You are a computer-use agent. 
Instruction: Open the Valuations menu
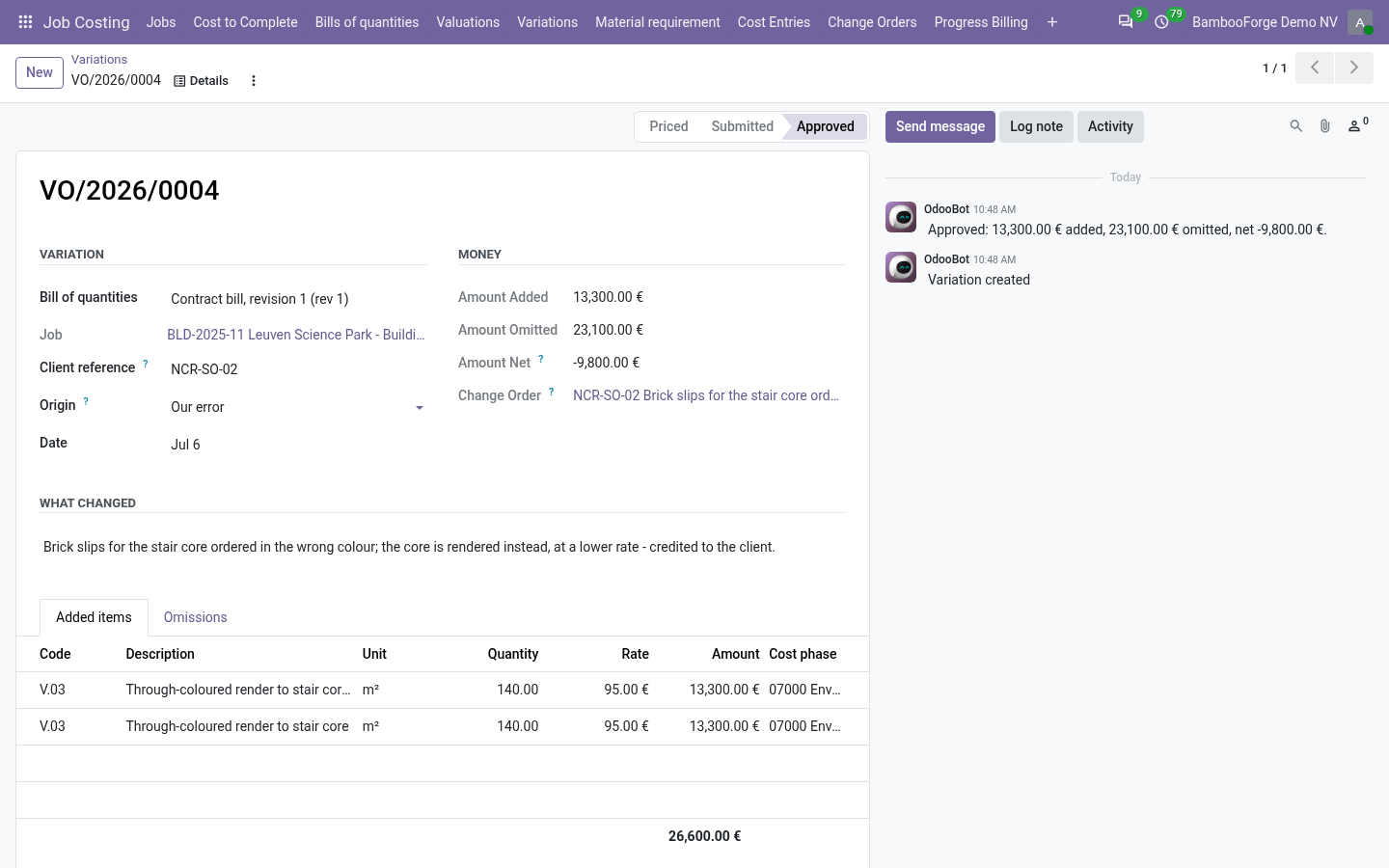[x=468, y=22]
